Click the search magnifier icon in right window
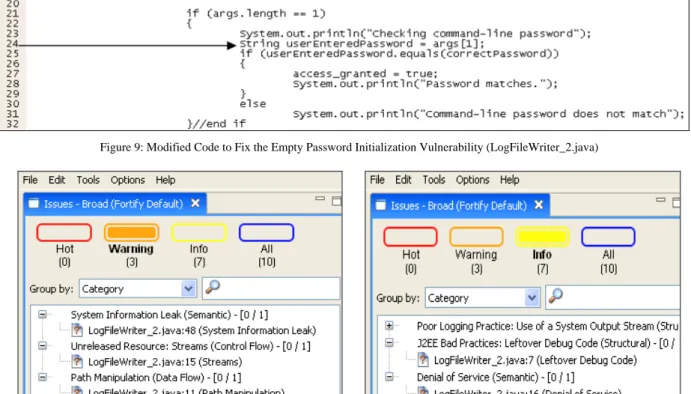 (x=556, y=296)
